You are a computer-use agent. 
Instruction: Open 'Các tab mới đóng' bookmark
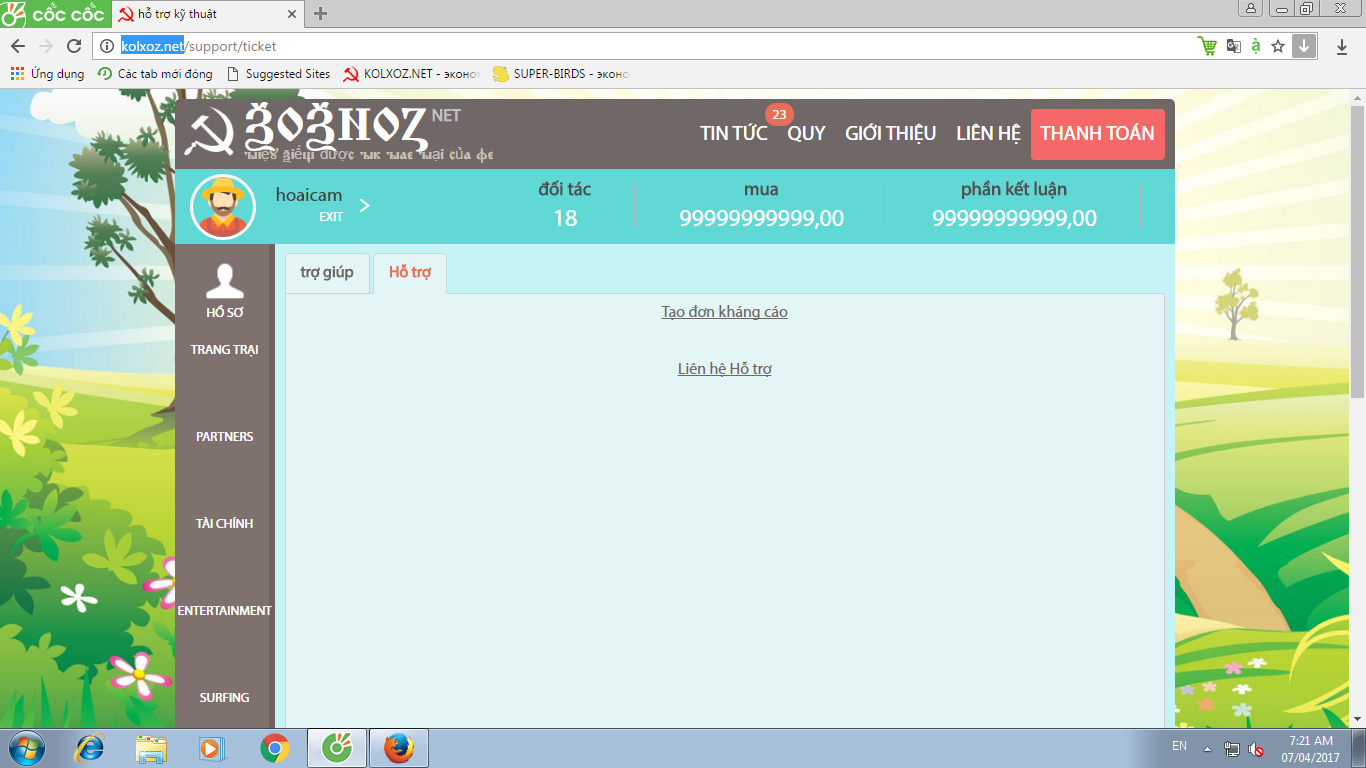point(155,74)
